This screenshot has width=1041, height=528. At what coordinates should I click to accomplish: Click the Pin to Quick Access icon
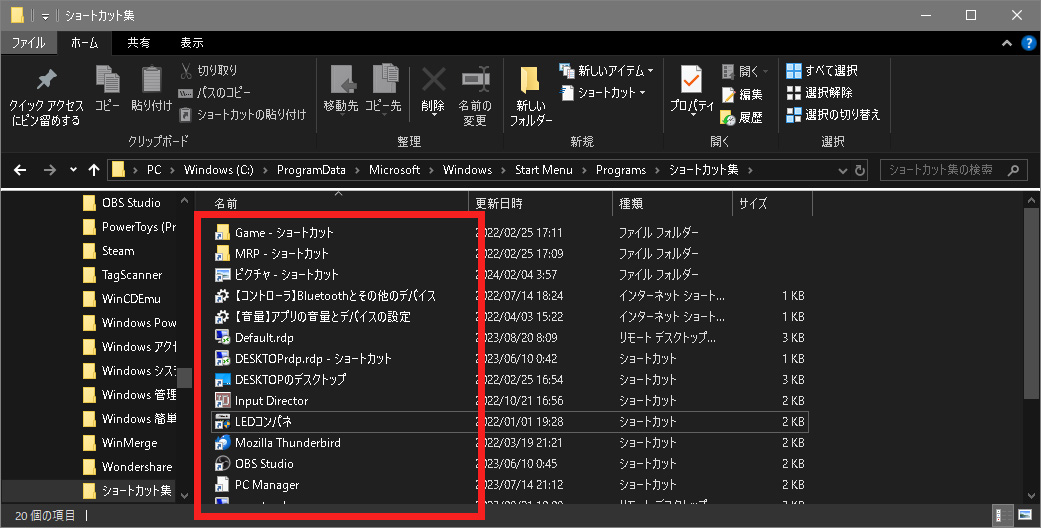click(x=46, y=81)
